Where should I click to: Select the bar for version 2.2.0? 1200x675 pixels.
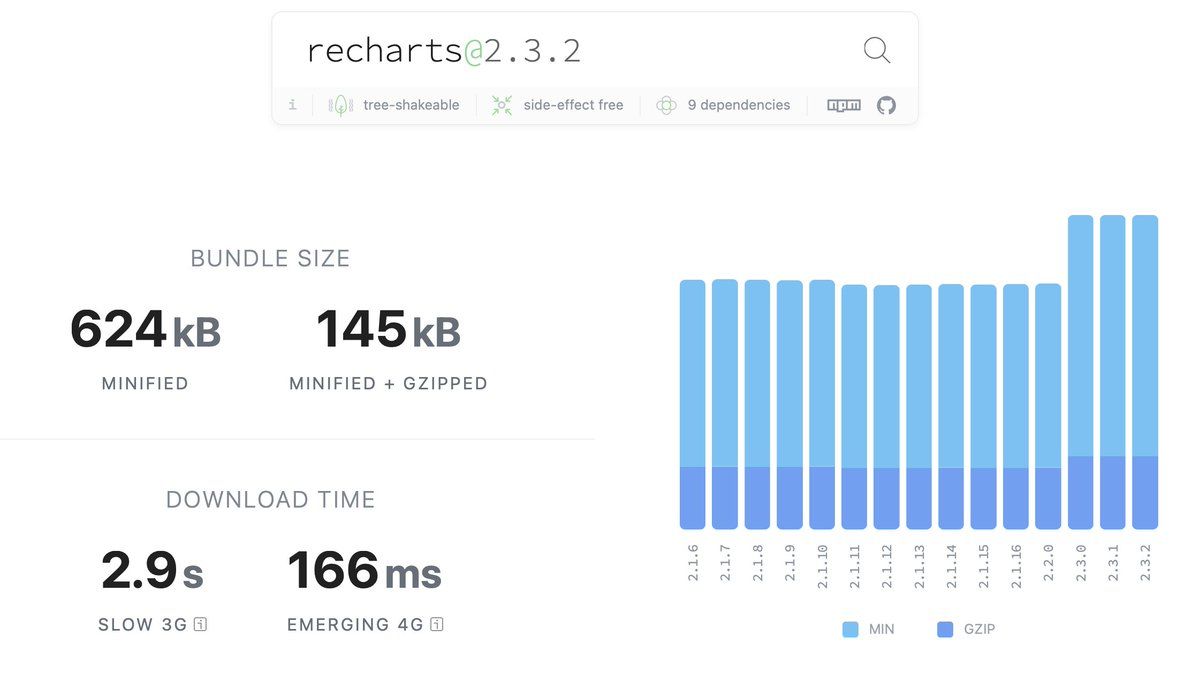(1048, 406)
